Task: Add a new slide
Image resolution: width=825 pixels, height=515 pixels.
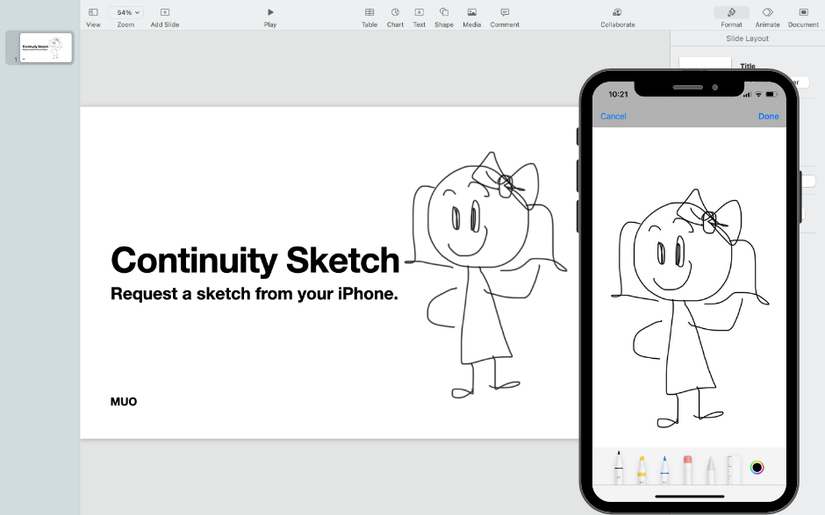Action: [165, 17]
